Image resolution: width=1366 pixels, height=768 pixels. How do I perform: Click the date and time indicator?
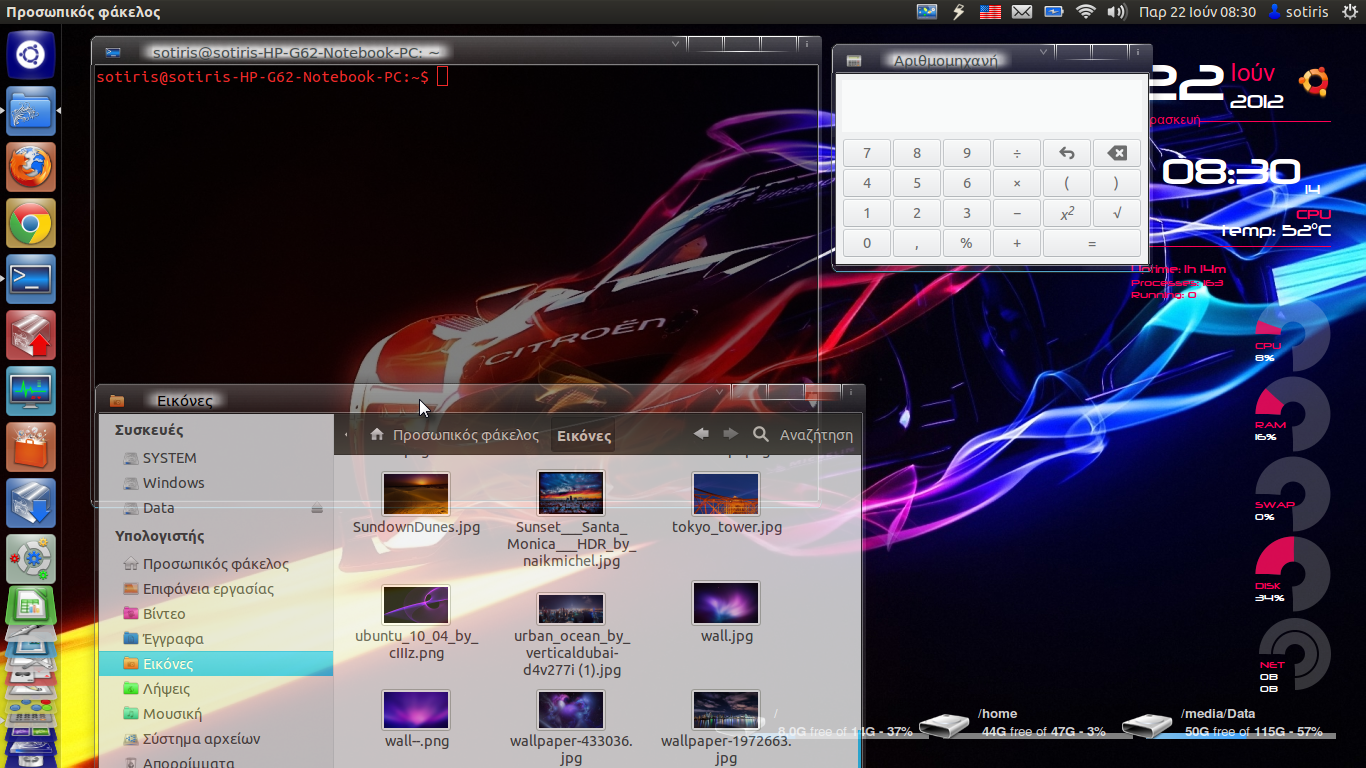pos(1197,12)
